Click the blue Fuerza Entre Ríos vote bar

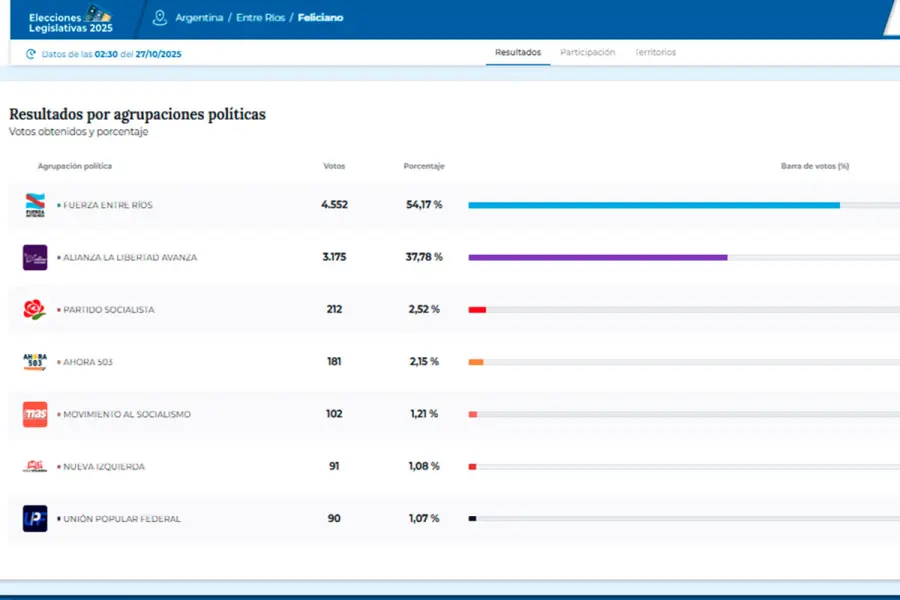point(653,205)
